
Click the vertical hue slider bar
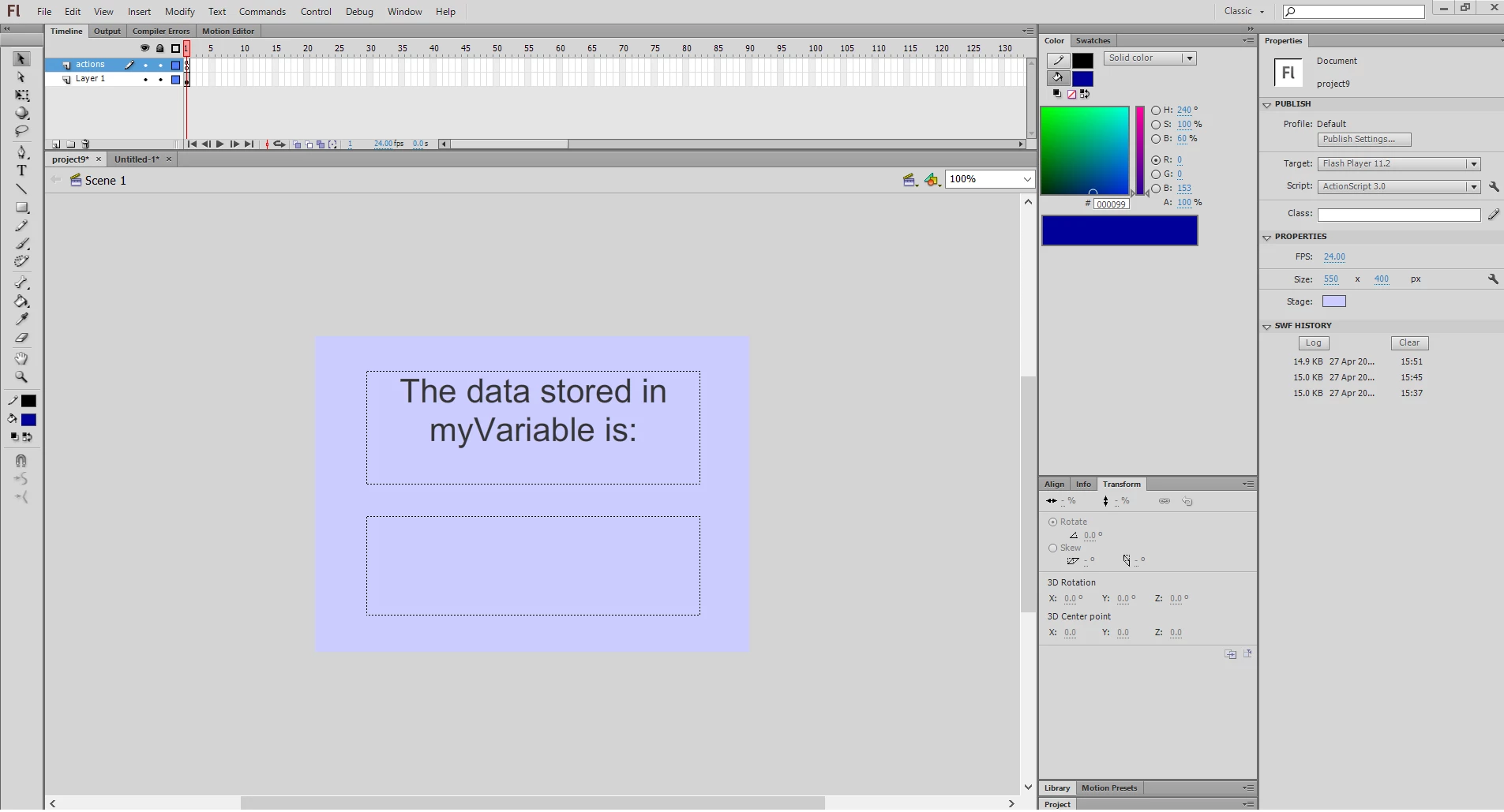[1140, 151]
